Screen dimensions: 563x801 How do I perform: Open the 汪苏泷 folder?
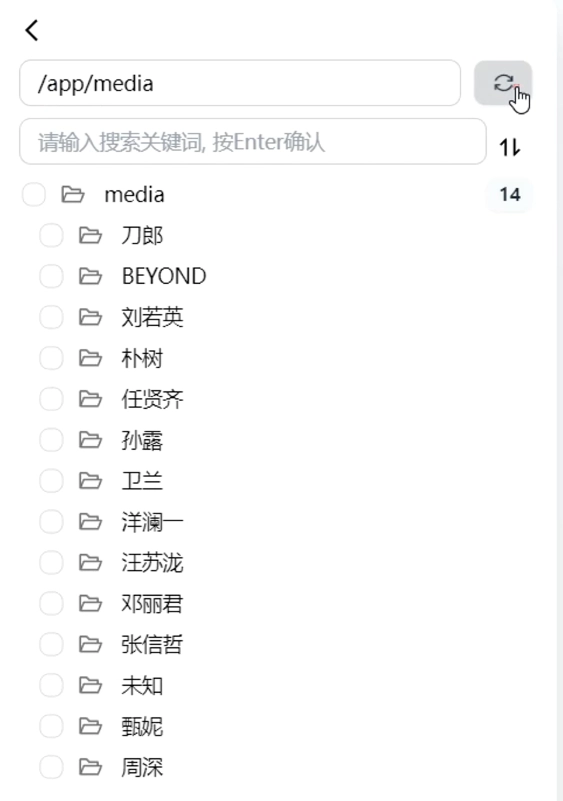coord(152,562)
